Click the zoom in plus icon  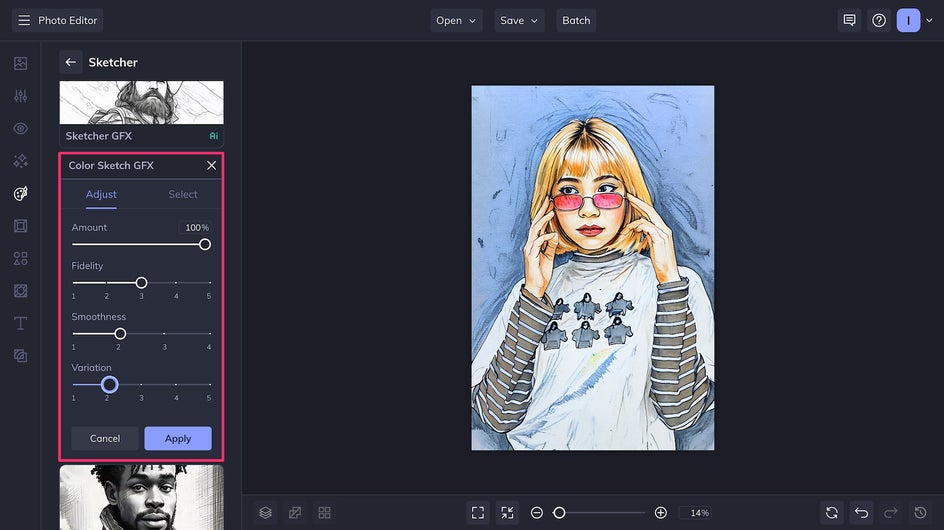[660, 513]
